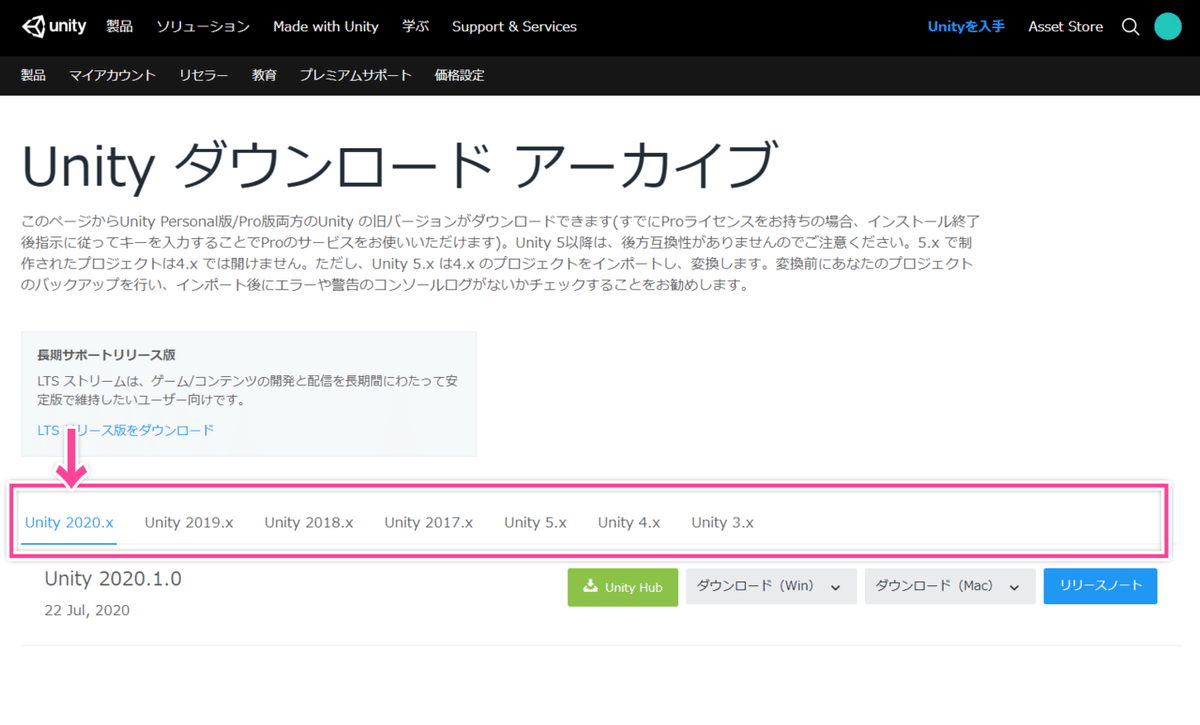The image size is (1200, 725).
Task: Open 製品 in the top navigation
Action: [x=120, y=27]
